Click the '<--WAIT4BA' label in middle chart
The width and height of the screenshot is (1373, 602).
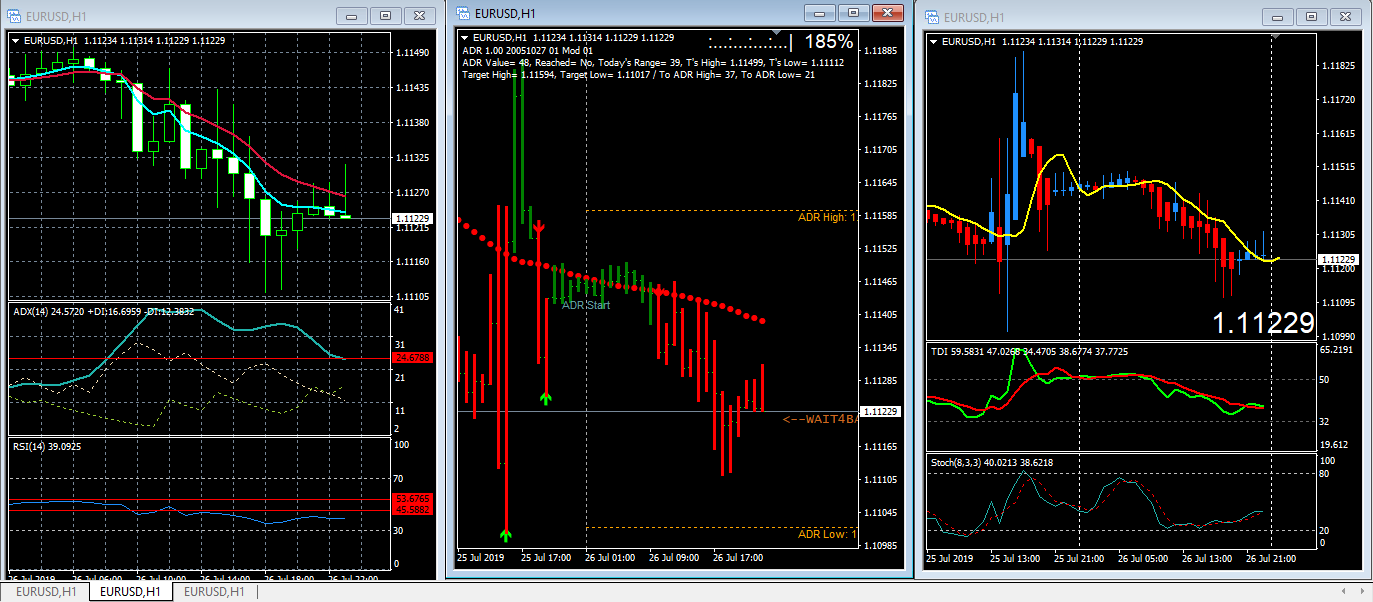tap(820, 419)
